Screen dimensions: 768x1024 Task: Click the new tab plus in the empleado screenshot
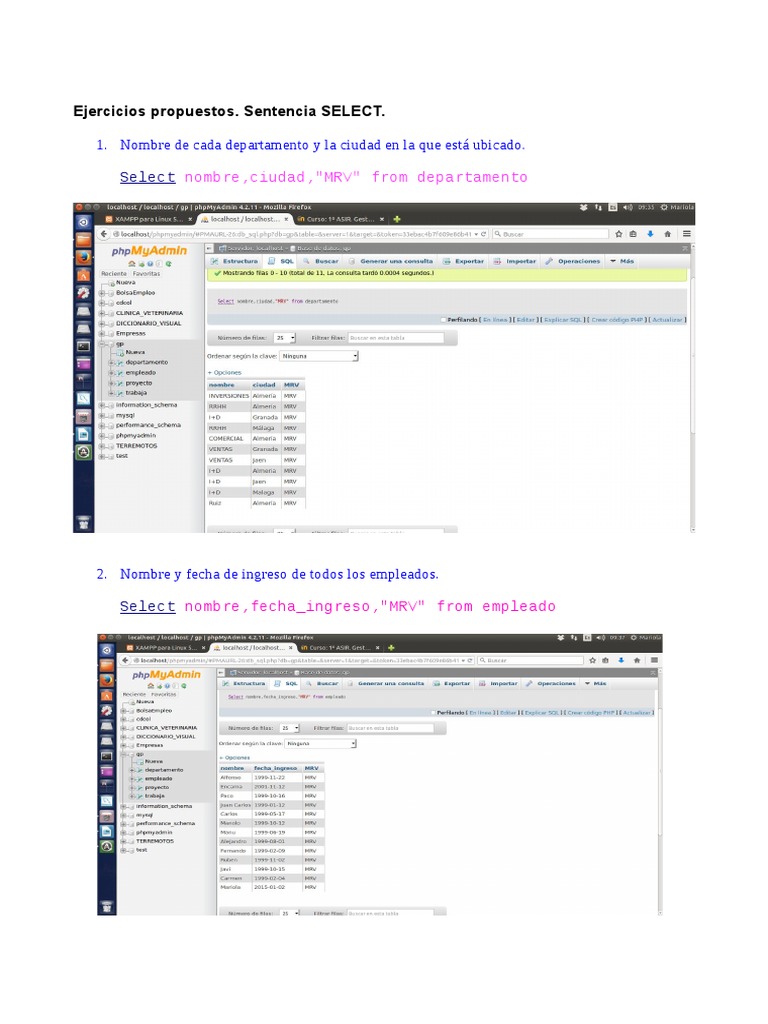[391, 648]
